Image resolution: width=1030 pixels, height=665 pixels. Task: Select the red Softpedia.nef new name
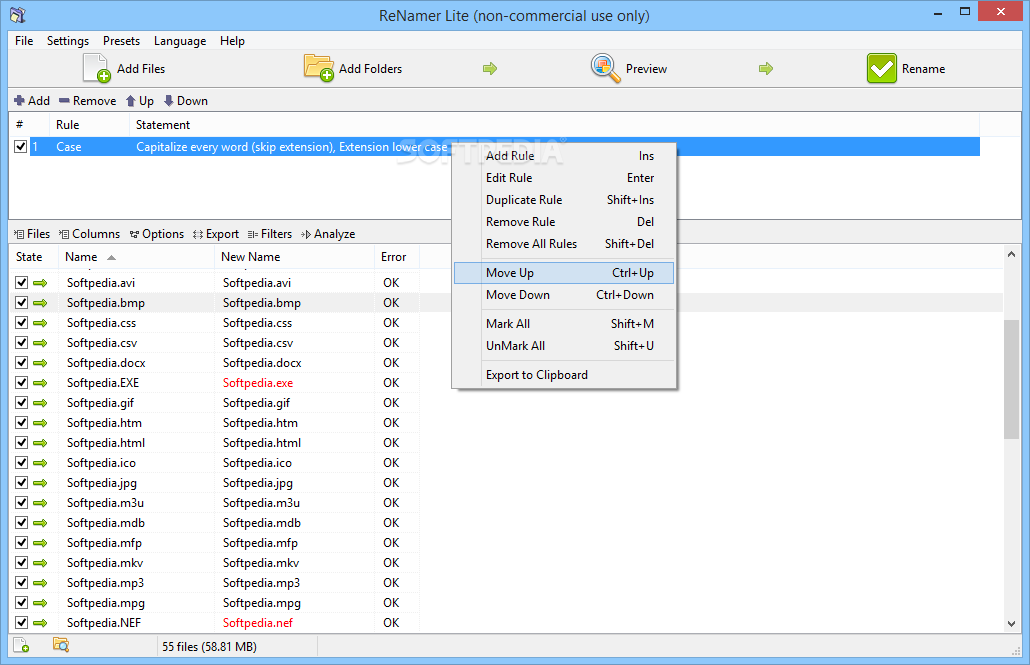[258, 623]
